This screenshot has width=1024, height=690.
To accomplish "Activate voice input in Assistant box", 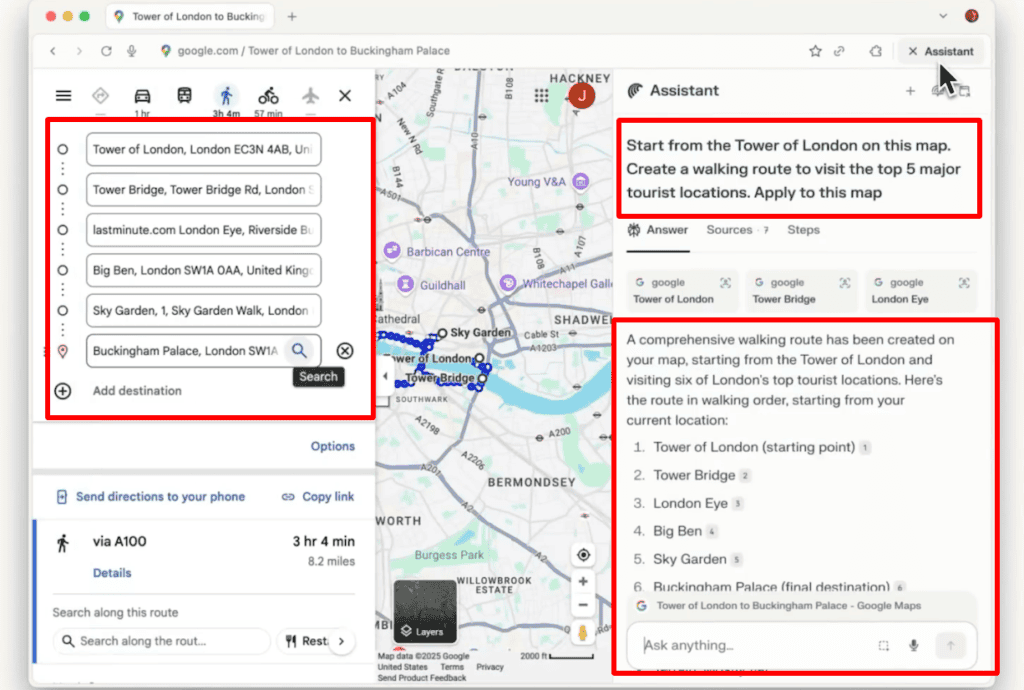I will (x=914, y=646).
